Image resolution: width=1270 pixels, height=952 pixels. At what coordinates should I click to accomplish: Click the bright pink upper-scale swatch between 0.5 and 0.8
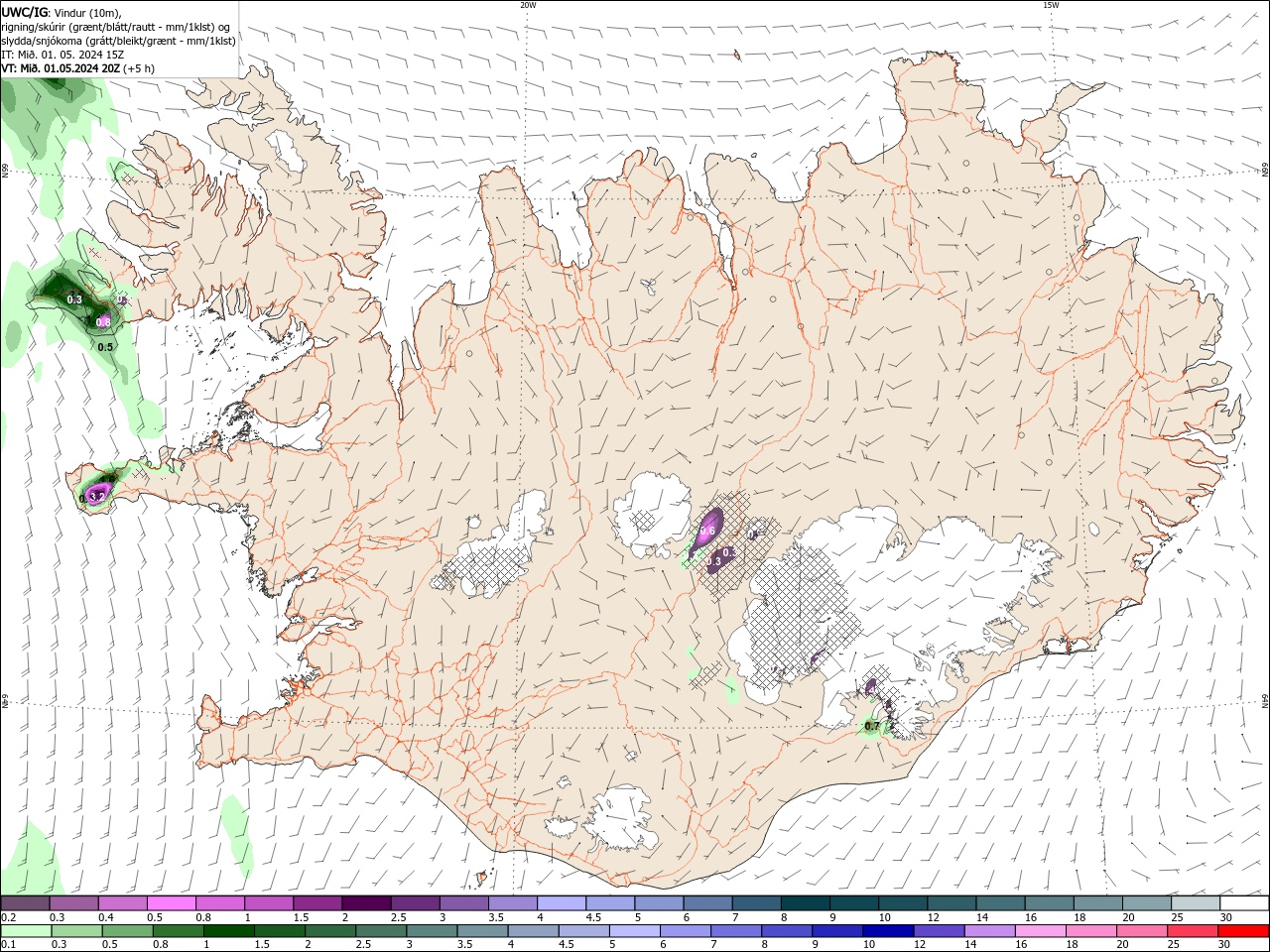point(171,903)
